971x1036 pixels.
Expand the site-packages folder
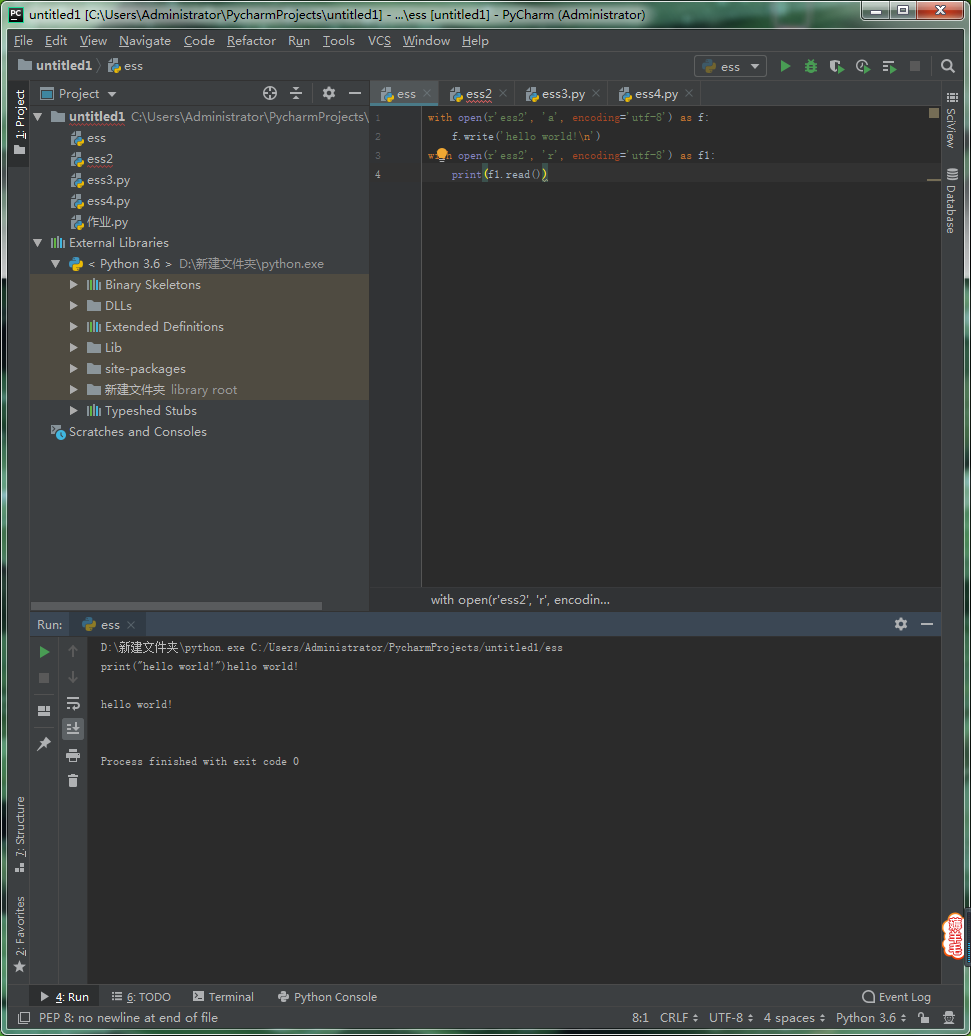(74, 369)
